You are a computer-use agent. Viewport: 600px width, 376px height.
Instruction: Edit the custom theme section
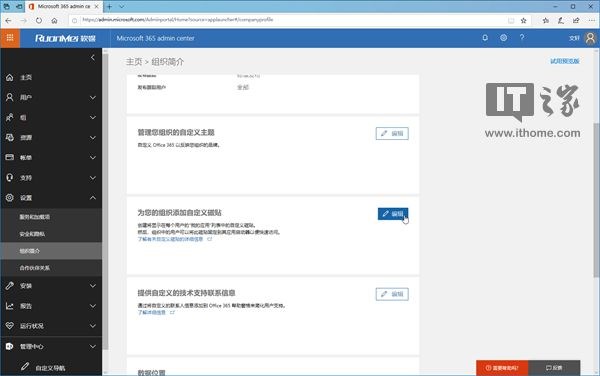pos(392,133)
